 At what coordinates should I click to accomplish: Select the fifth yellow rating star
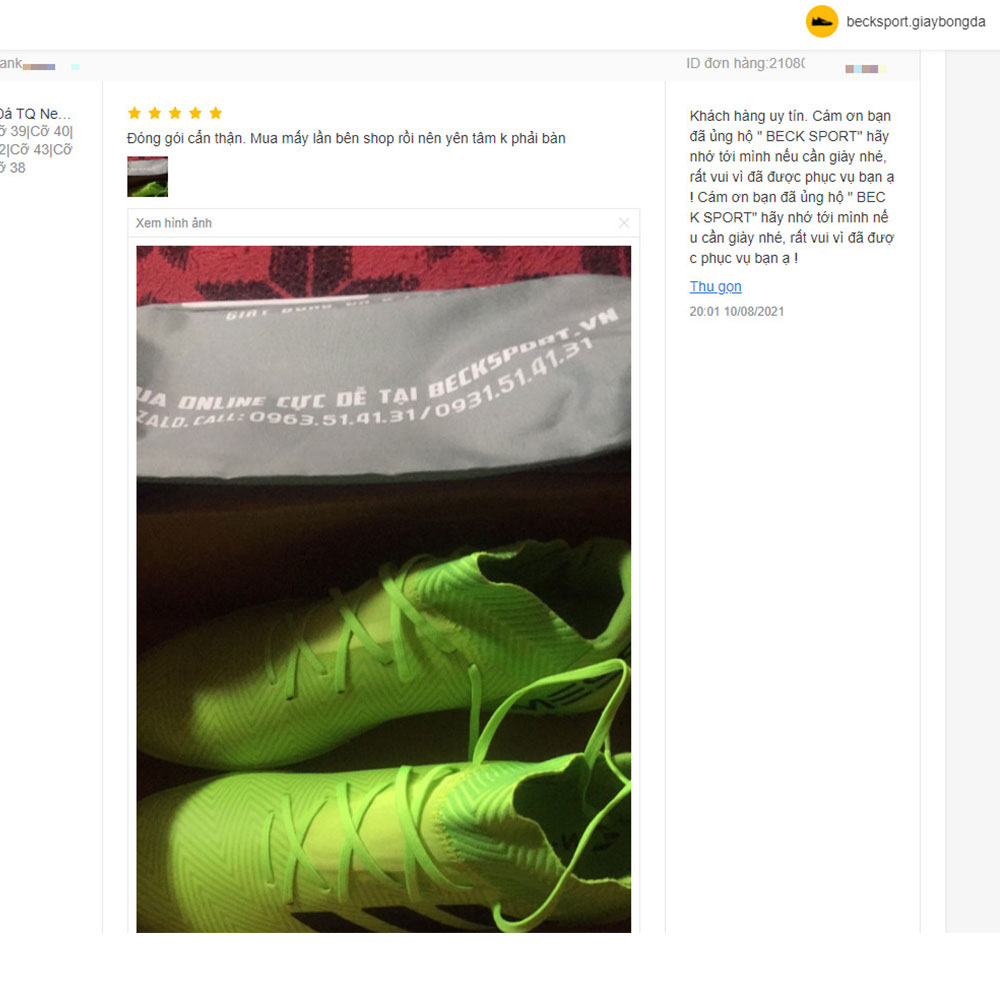(216, 113)
